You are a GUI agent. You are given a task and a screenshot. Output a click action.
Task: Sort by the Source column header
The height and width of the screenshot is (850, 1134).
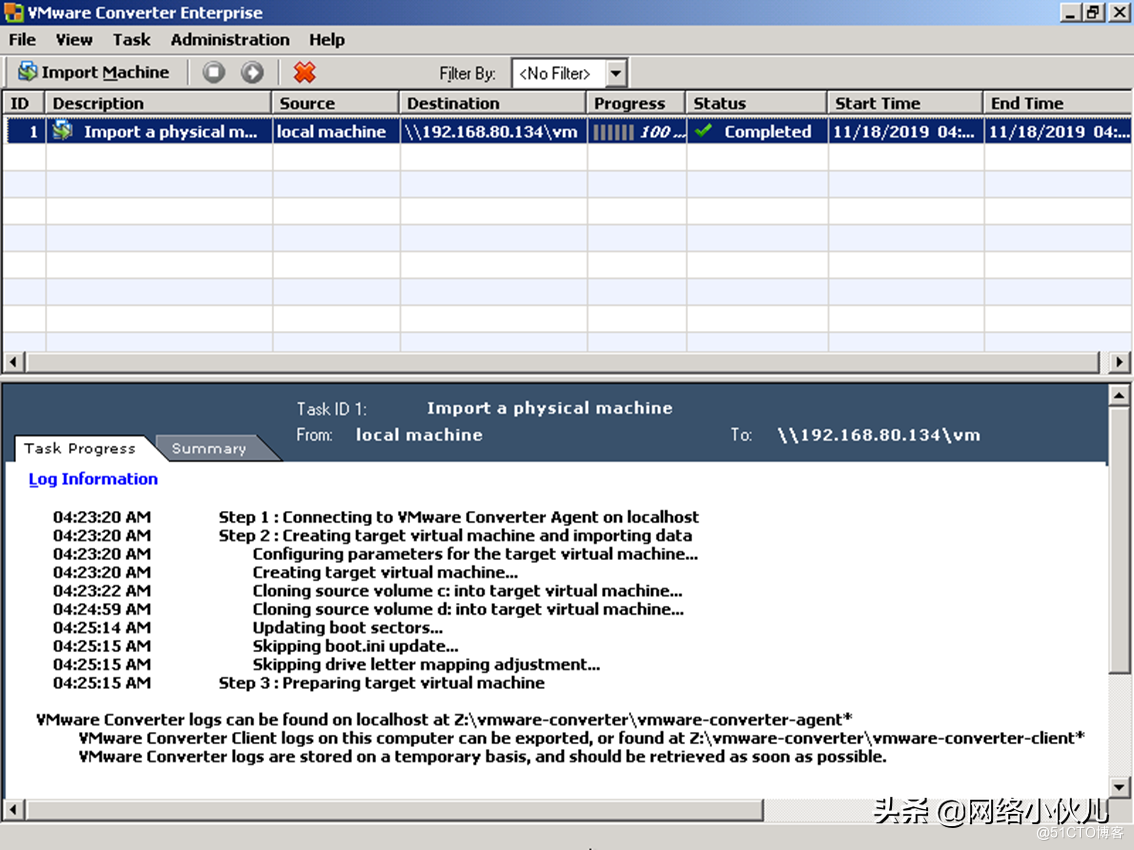pos(336,103)
